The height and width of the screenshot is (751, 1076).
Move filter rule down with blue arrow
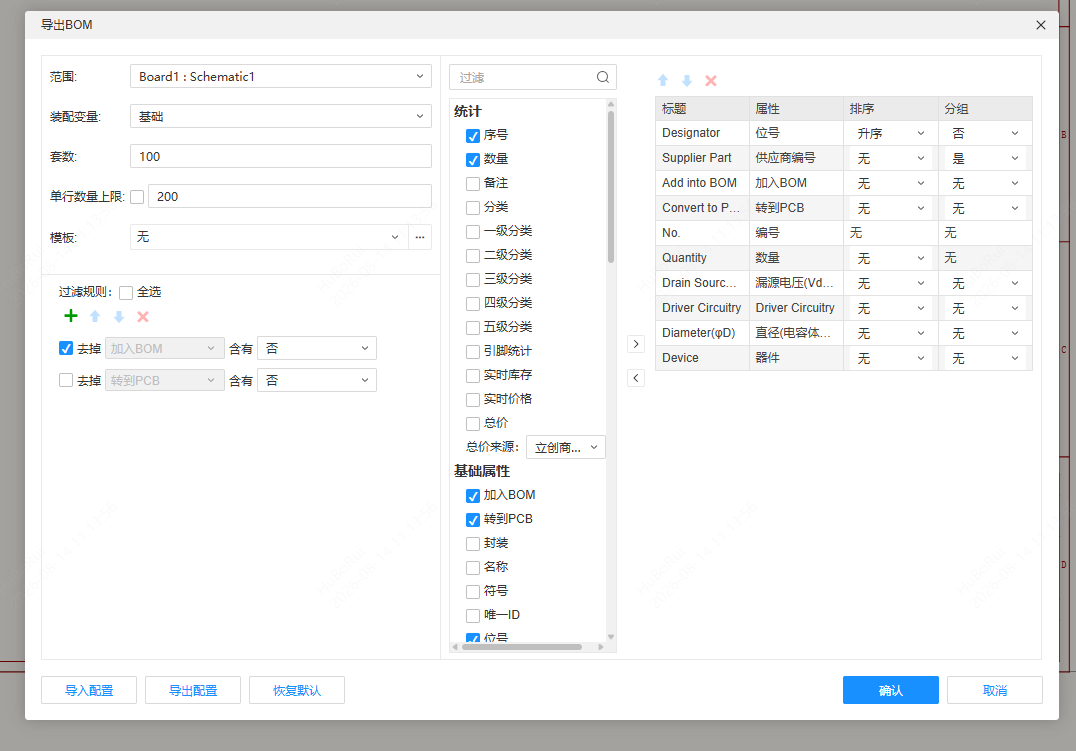[119, 316]
